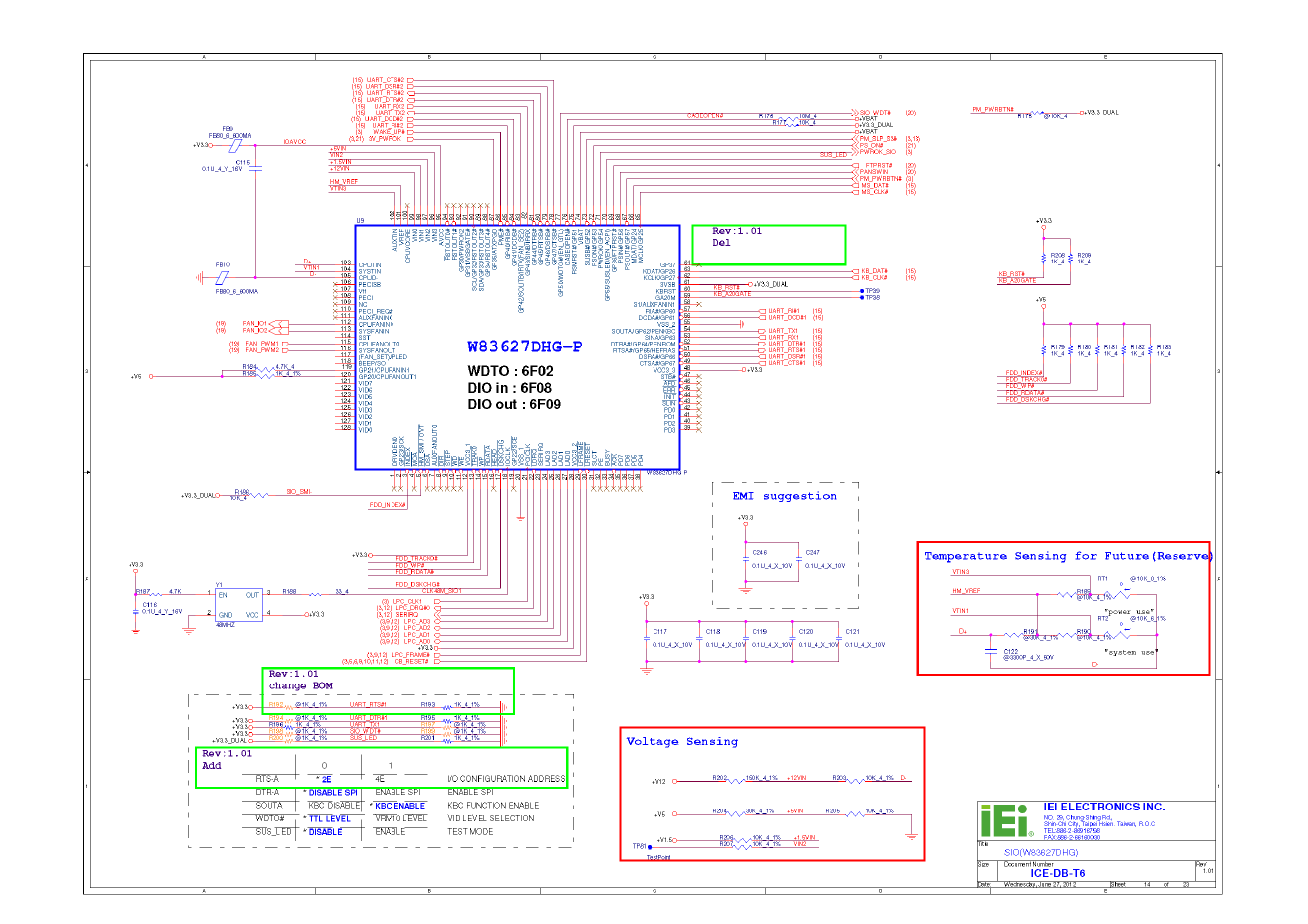Click the 'TEST MODE' text
Screen dimensions: 1308x924
pyautogui.click(x=470, y=832)
